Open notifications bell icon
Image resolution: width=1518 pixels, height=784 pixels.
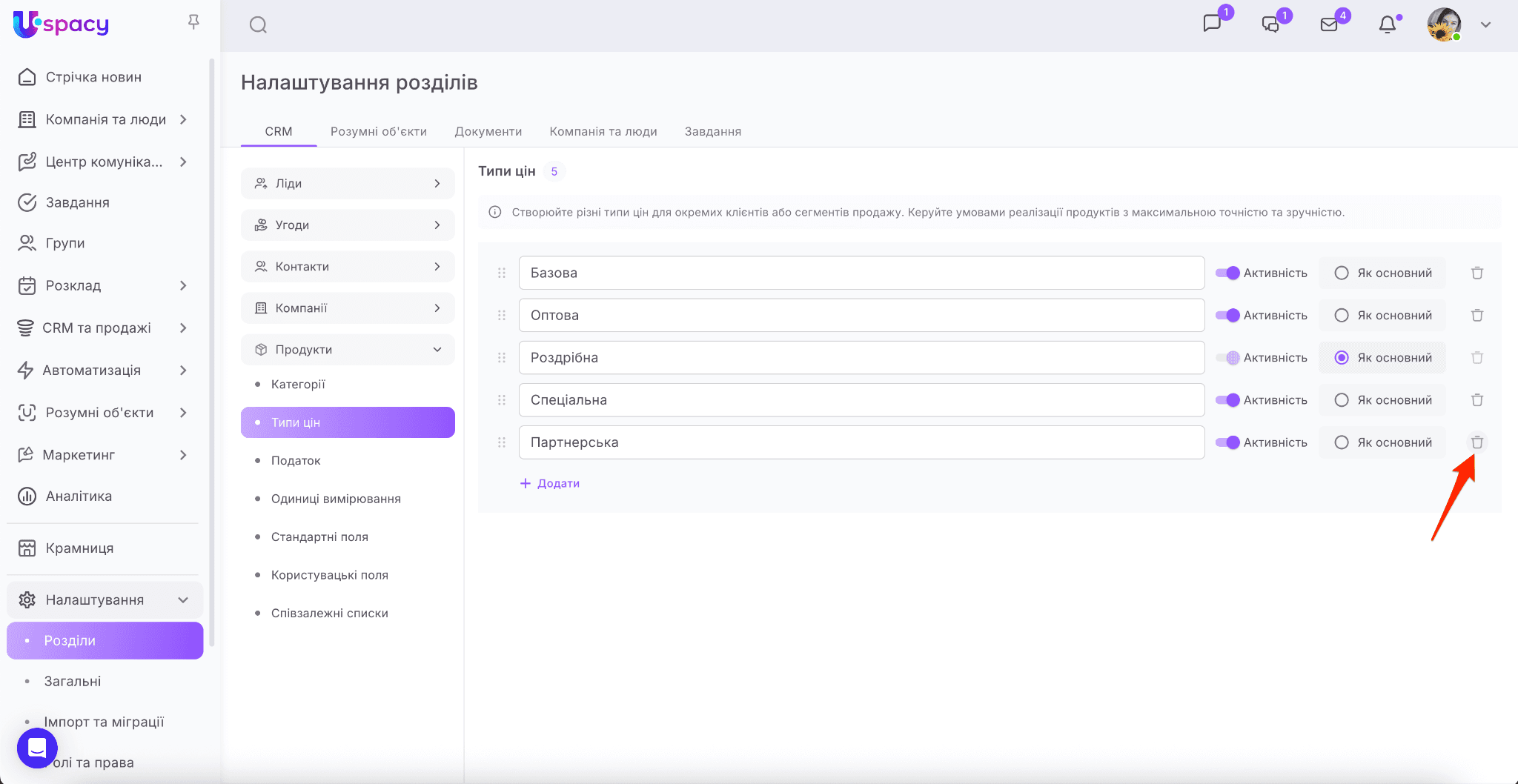[1387, 25]
